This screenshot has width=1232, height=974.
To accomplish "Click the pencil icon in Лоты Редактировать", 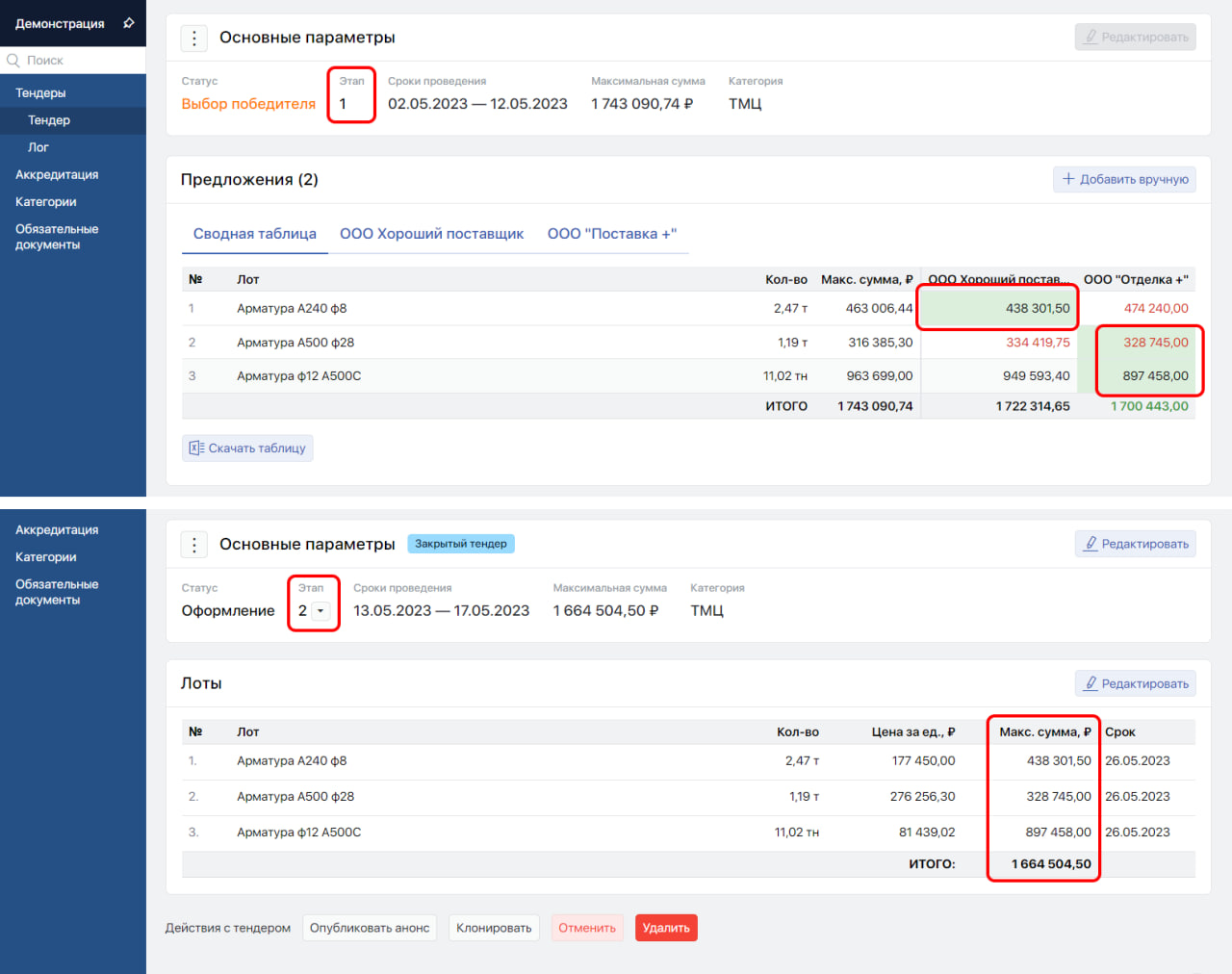I will tap(1091, 683).
